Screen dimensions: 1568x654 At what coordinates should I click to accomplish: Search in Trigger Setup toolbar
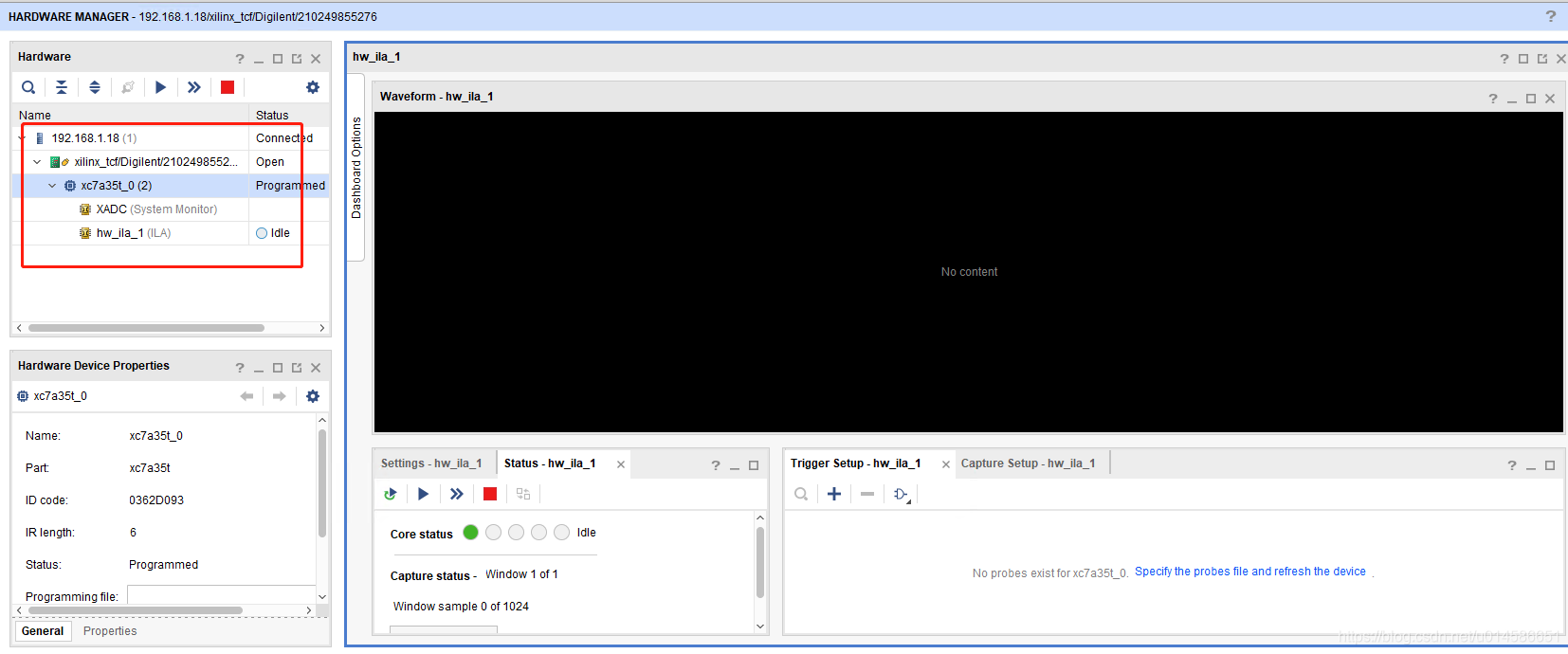coord(801,494)
